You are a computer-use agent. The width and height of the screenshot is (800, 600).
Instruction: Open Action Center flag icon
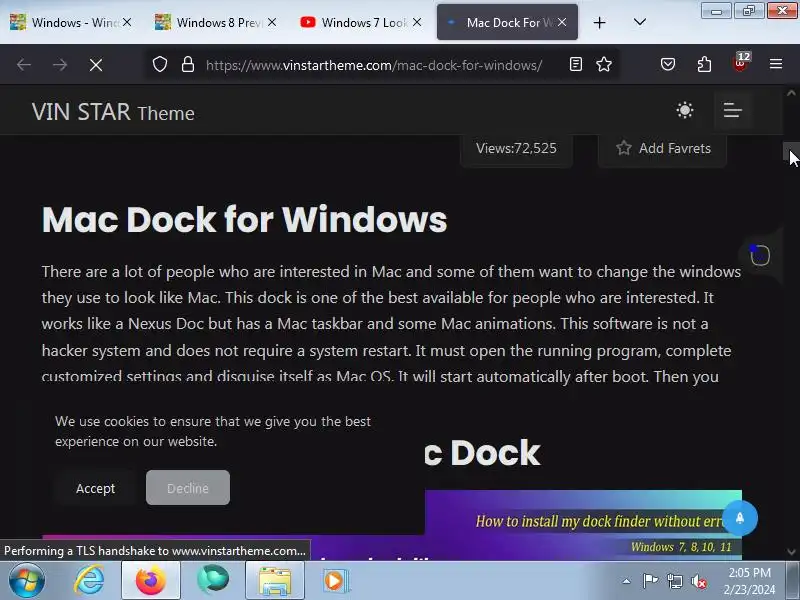pos(650,581)
